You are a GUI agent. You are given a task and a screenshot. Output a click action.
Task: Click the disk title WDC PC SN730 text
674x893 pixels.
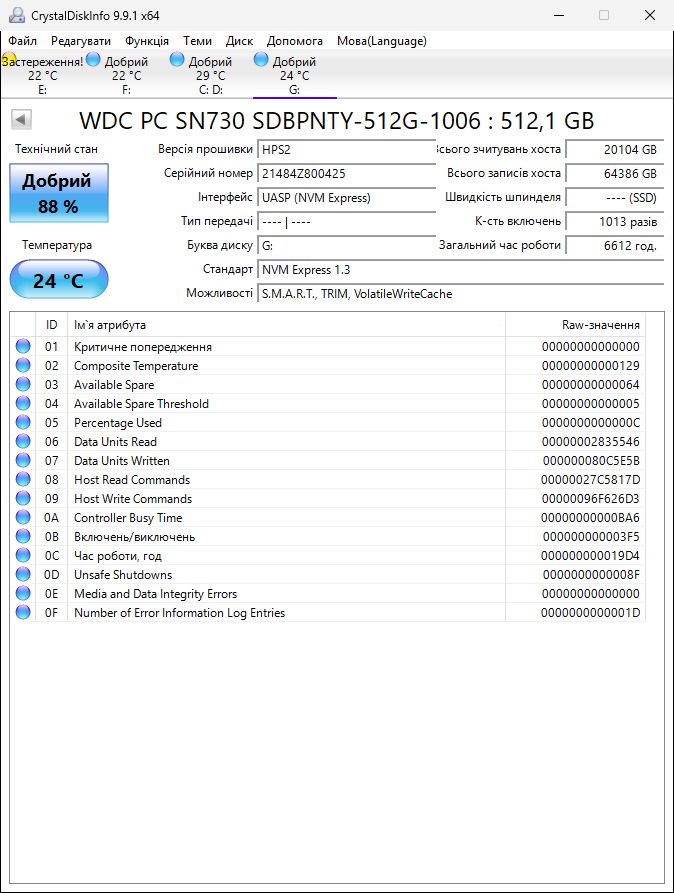[337, 121]
